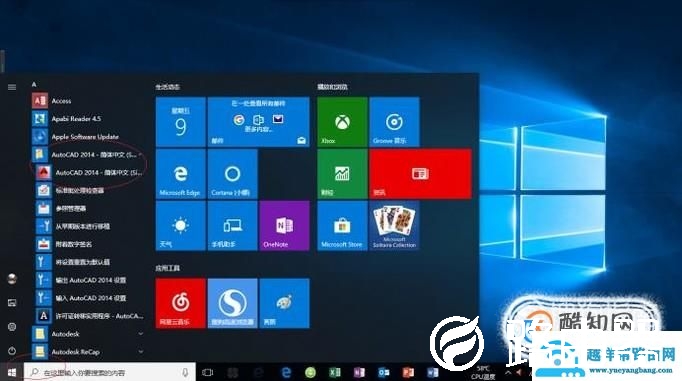682x381 pixels.
Task: Show hidden system tray icons
Action: click(x=508, y=372)
